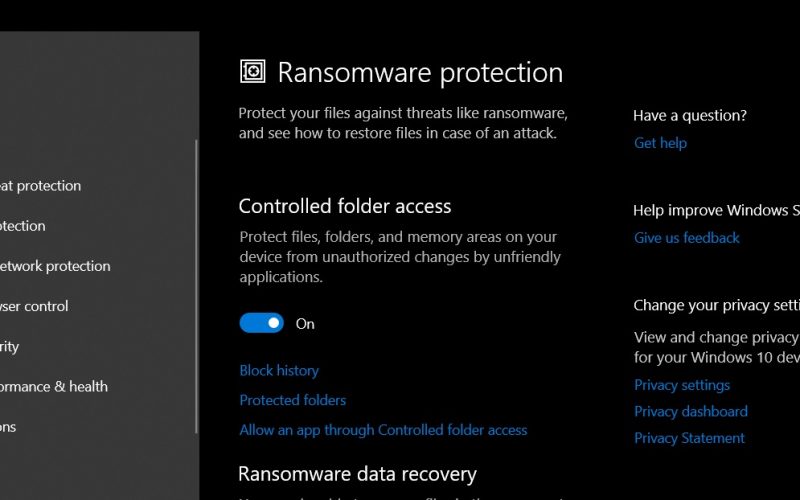Open Give us feedback link
The image size is (800, 500).
coord(687,238)
